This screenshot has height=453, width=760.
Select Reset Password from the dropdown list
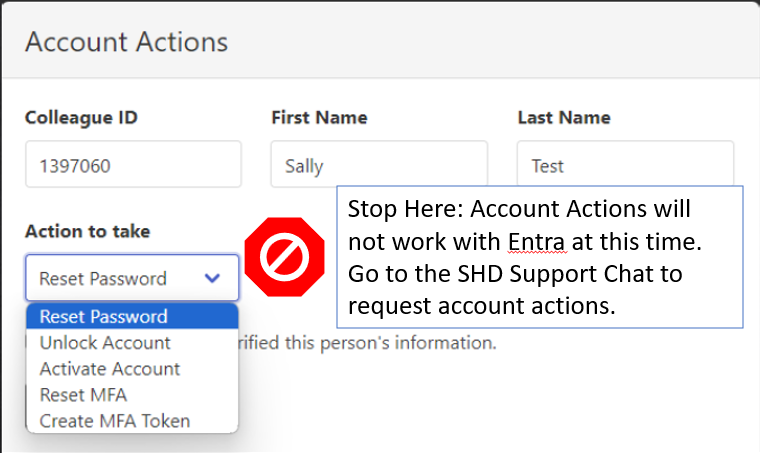[103, 317]
